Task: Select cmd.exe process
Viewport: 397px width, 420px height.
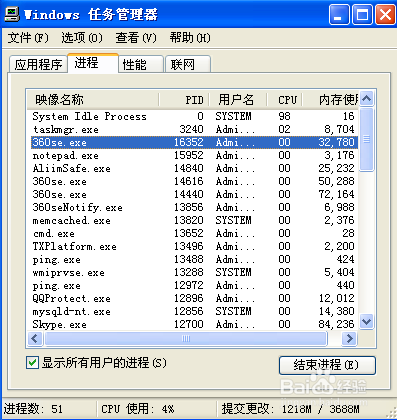Action: click(193, 233)
